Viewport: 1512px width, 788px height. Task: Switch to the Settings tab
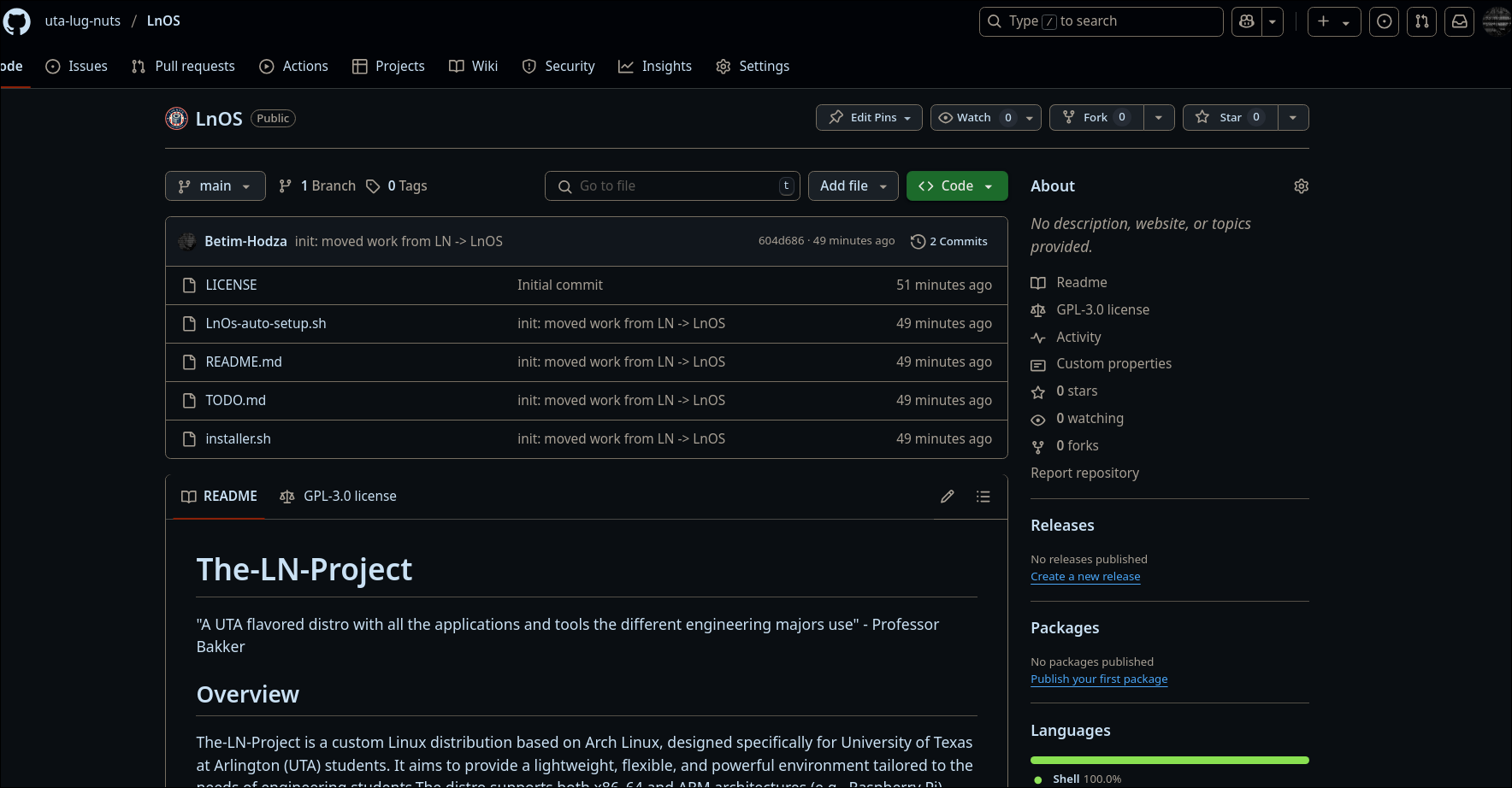[753, 66]
